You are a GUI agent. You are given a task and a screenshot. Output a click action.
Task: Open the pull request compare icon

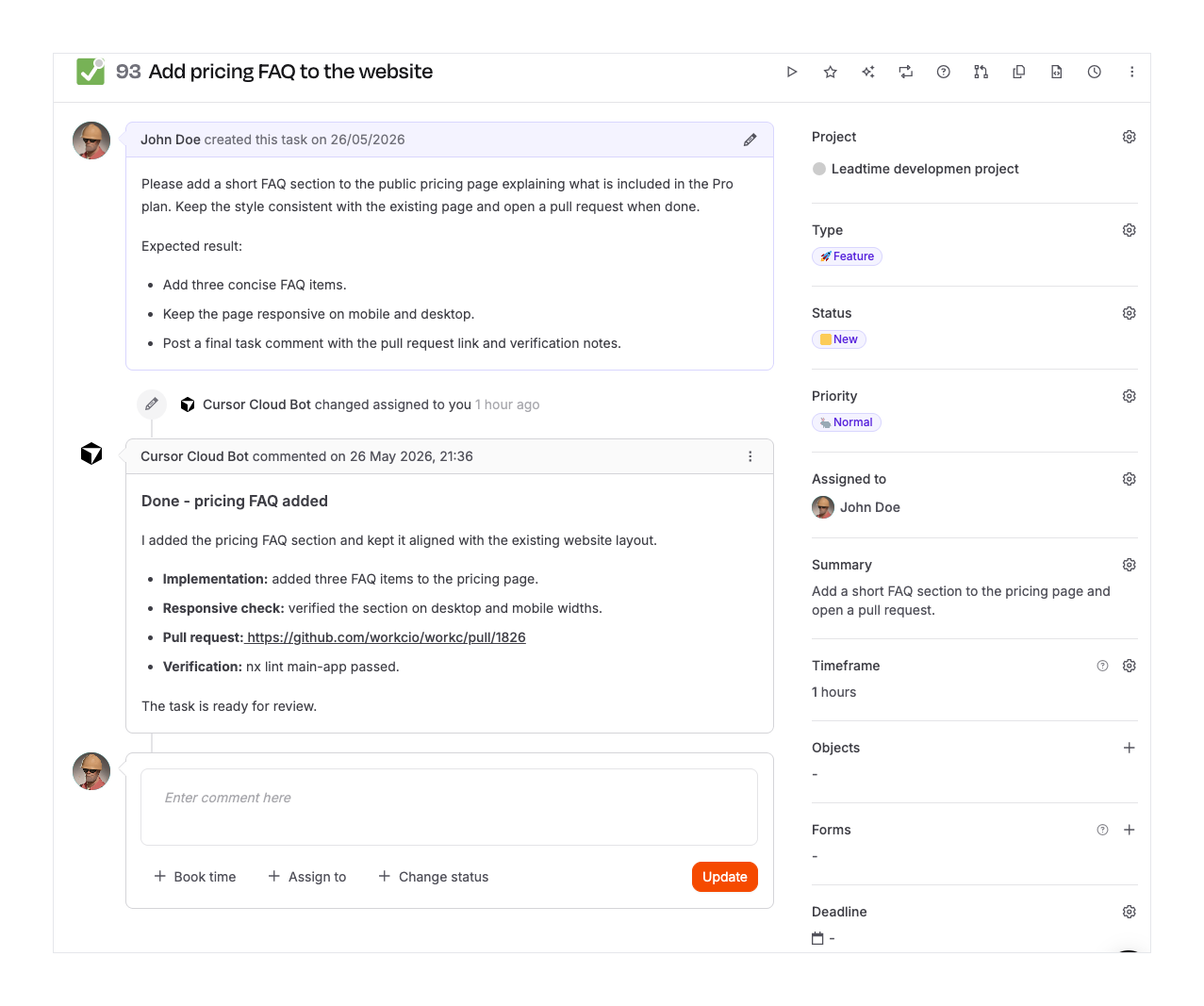click(981, 72)
